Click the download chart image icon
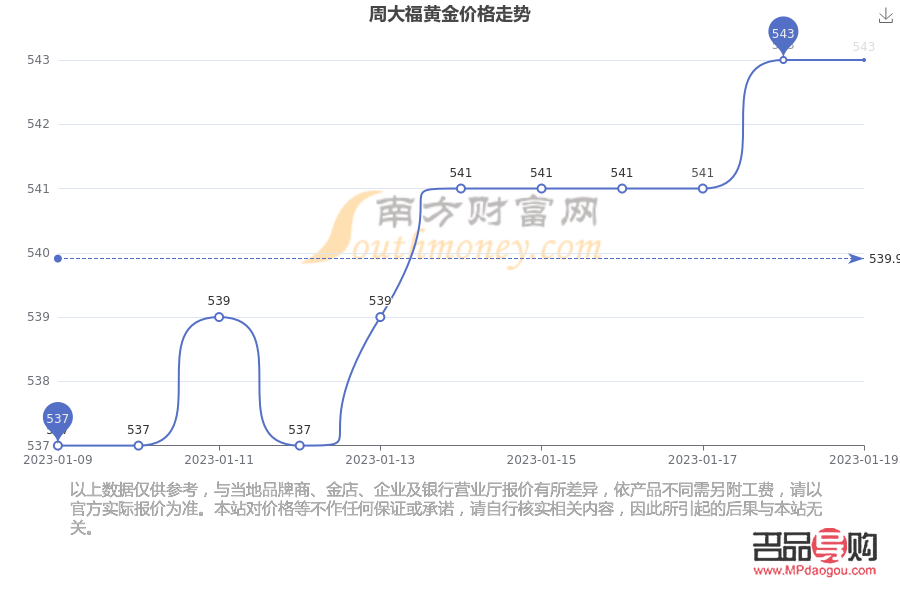900x600 pixels. point(885,16)
